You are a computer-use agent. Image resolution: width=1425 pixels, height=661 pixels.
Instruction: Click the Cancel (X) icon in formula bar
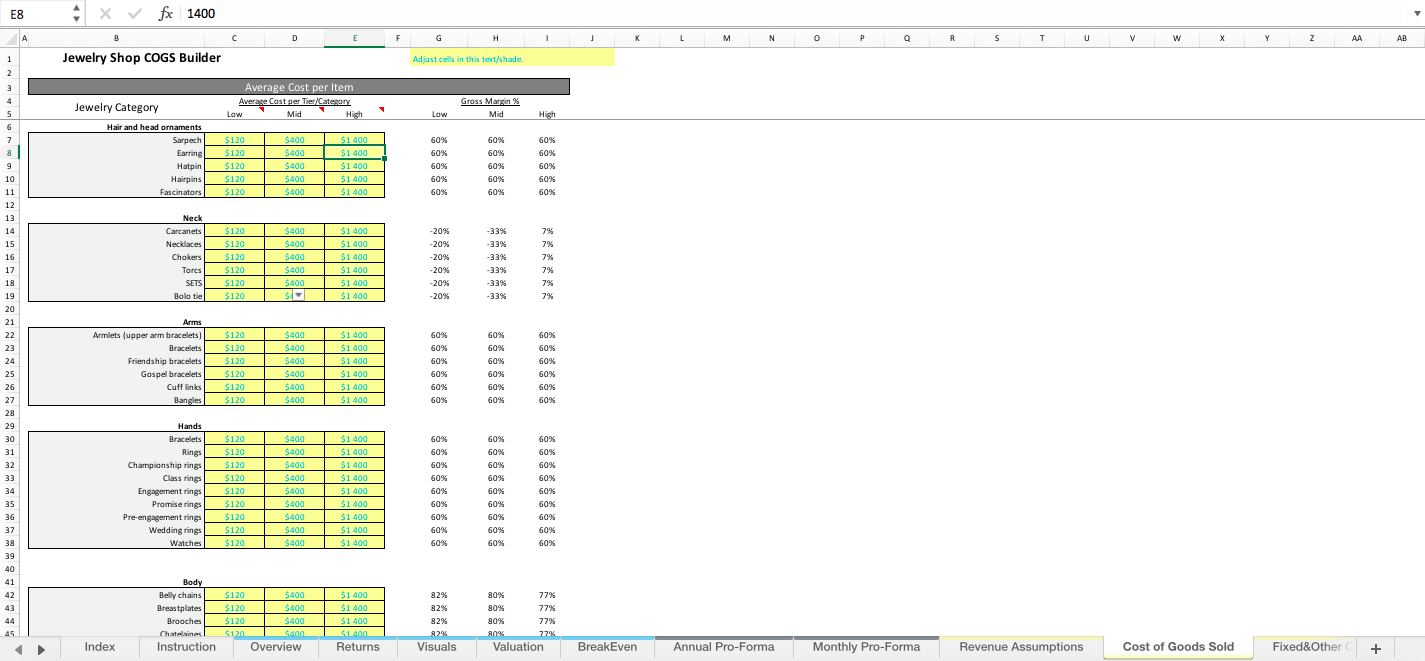(106, 13)
